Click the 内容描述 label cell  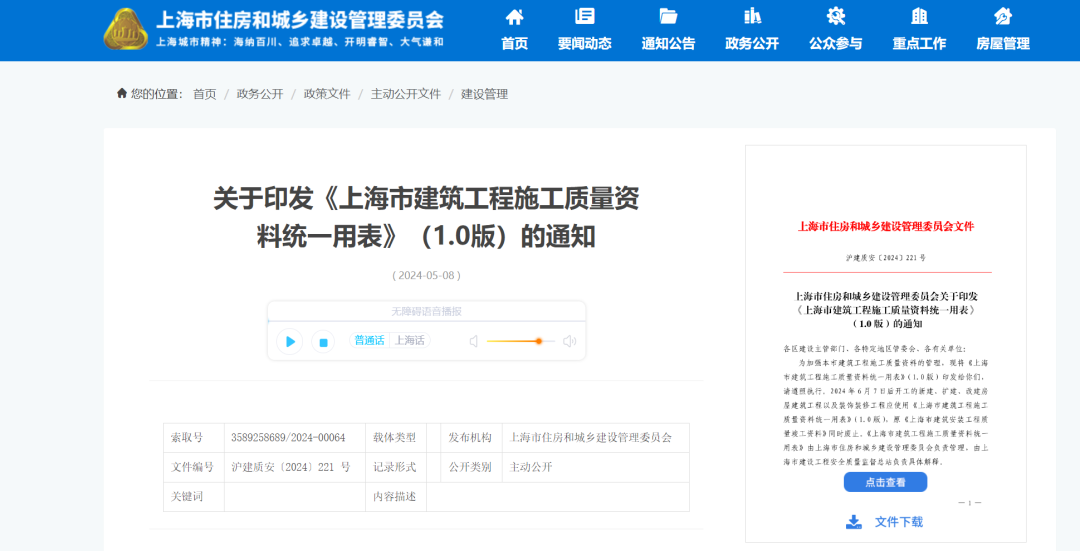pos(395,497)
